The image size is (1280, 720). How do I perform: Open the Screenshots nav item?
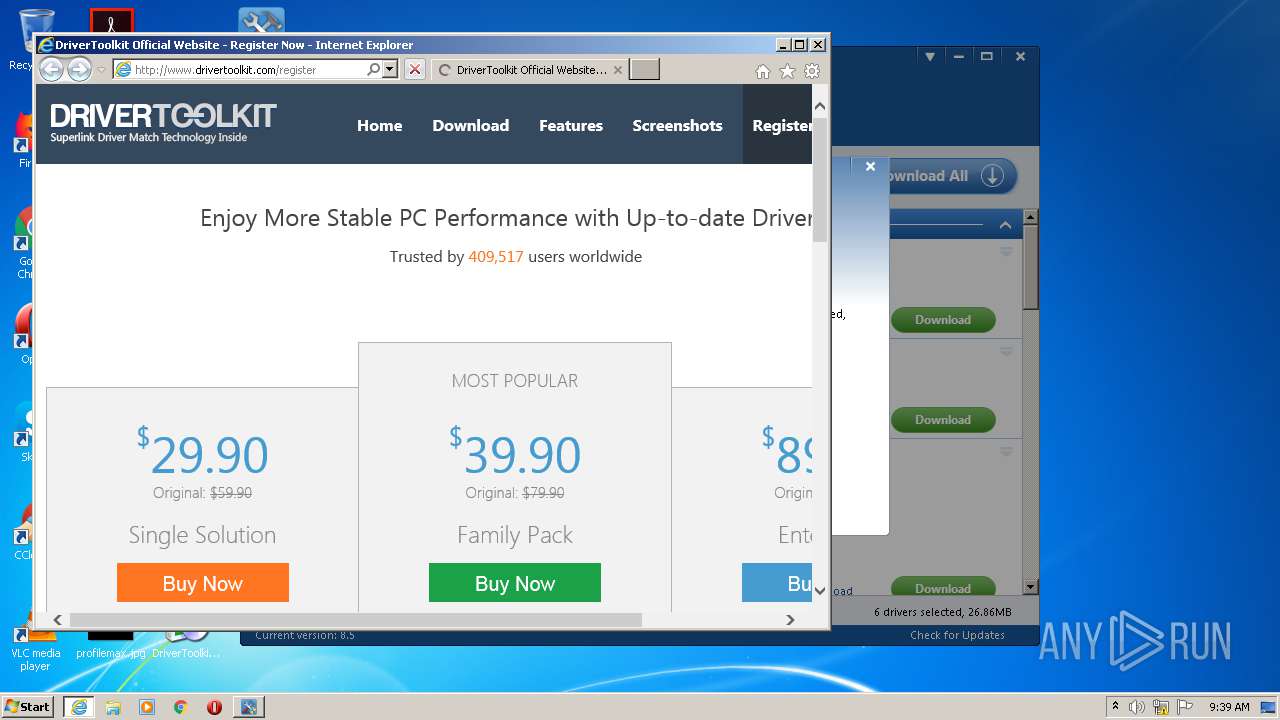coord(677,125)
